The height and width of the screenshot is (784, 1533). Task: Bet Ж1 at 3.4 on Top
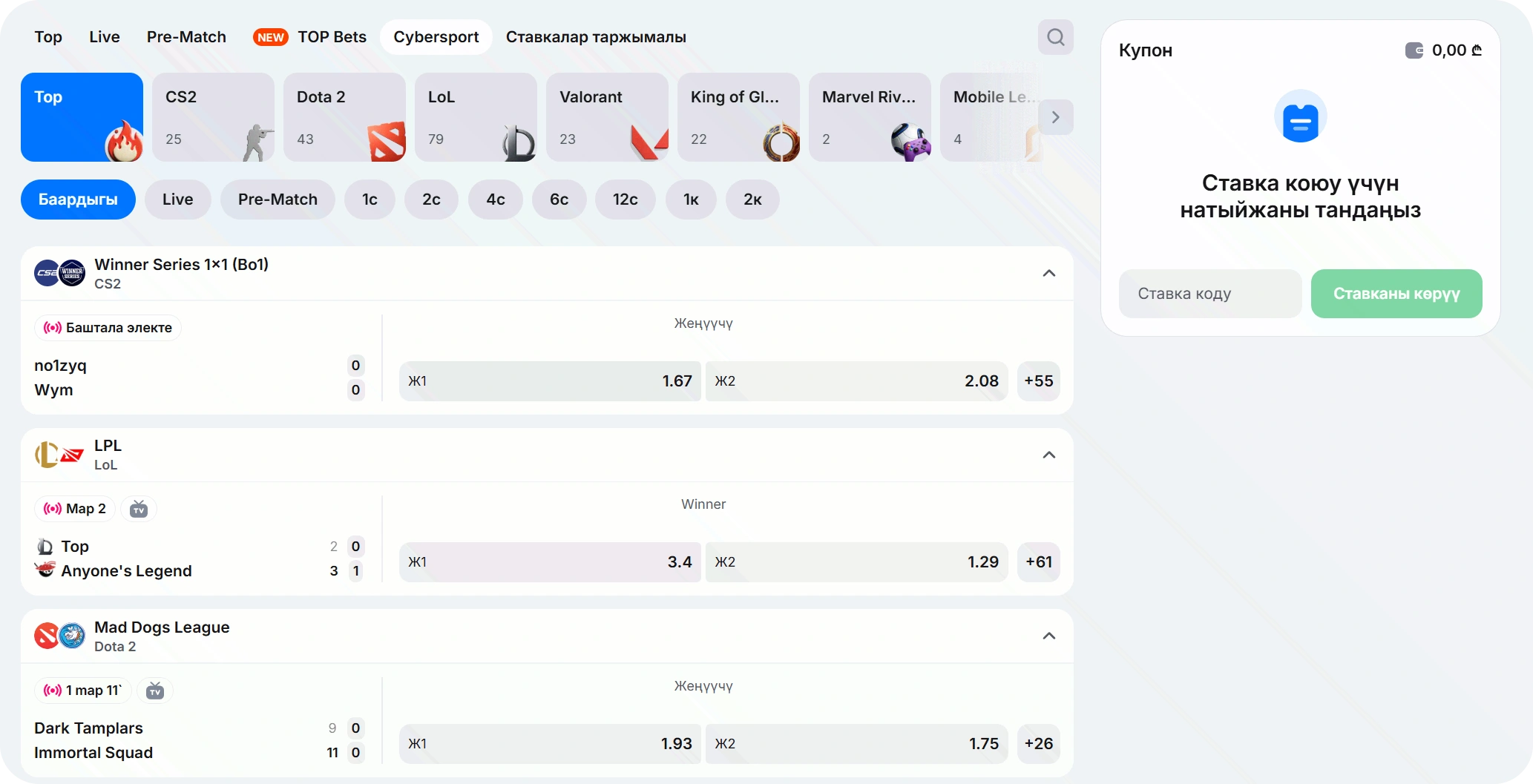(x=550, y=562)
